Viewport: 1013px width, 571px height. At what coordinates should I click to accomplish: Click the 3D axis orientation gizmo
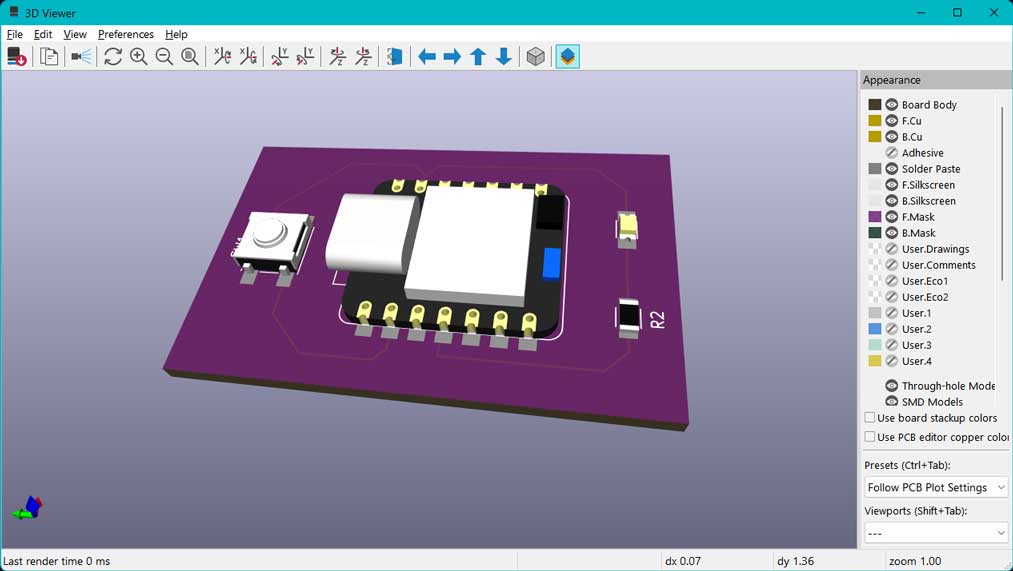28,508
